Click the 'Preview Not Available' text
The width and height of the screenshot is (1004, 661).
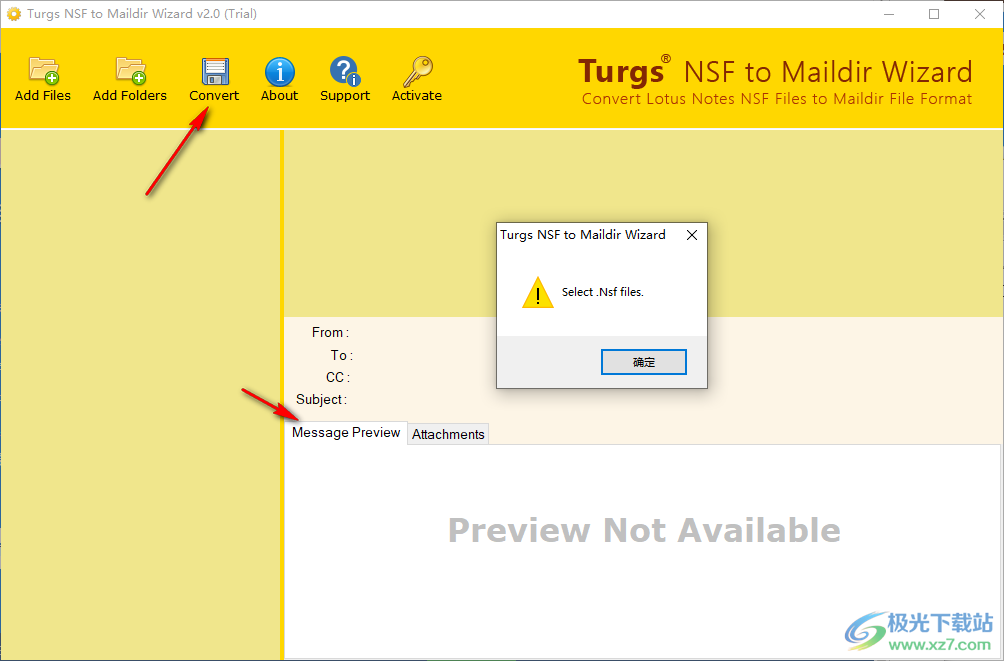pyautogui.click(x=644, y=530)
